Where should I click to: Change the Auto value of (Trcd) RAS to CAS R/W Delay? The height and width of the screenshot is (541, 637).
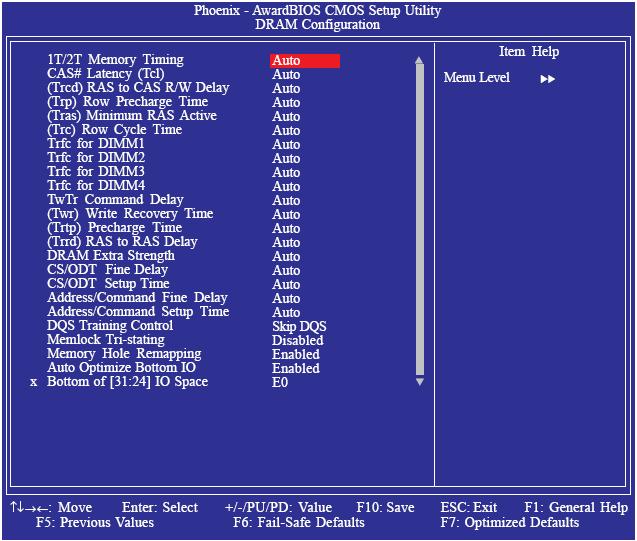coord(286,89)
